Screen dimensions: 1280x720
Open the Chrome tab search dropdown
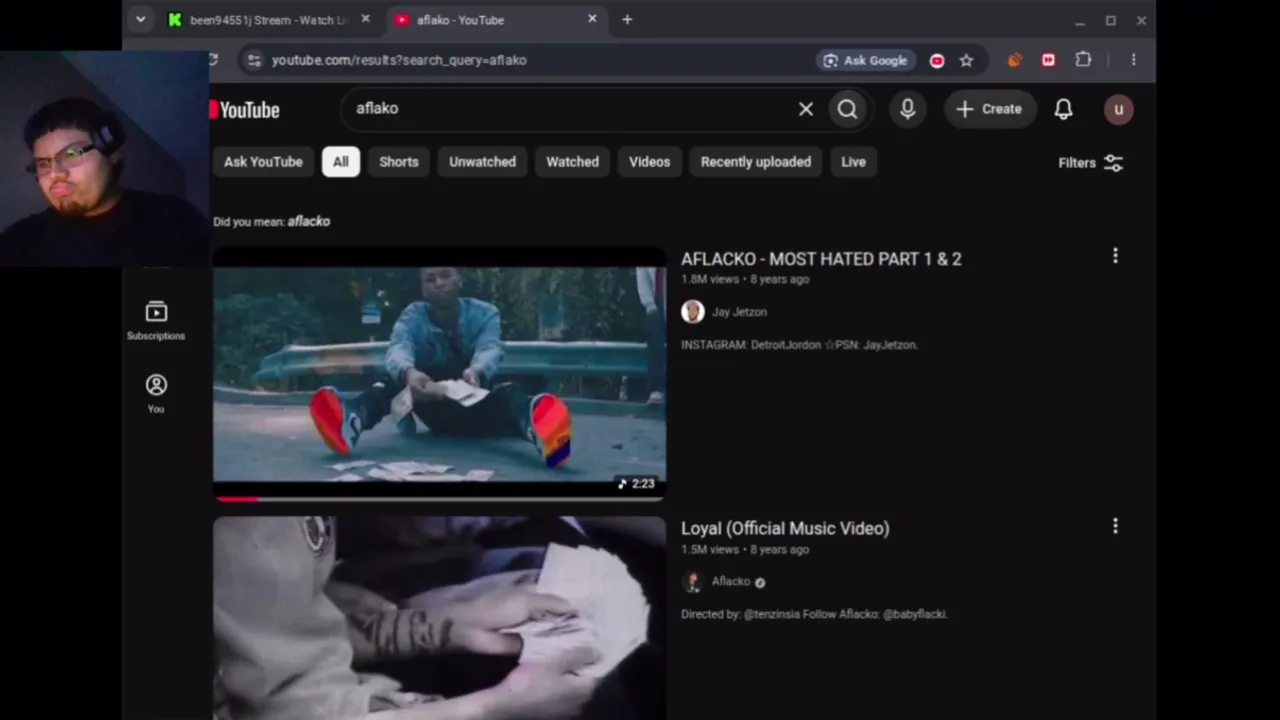point(141,20)
